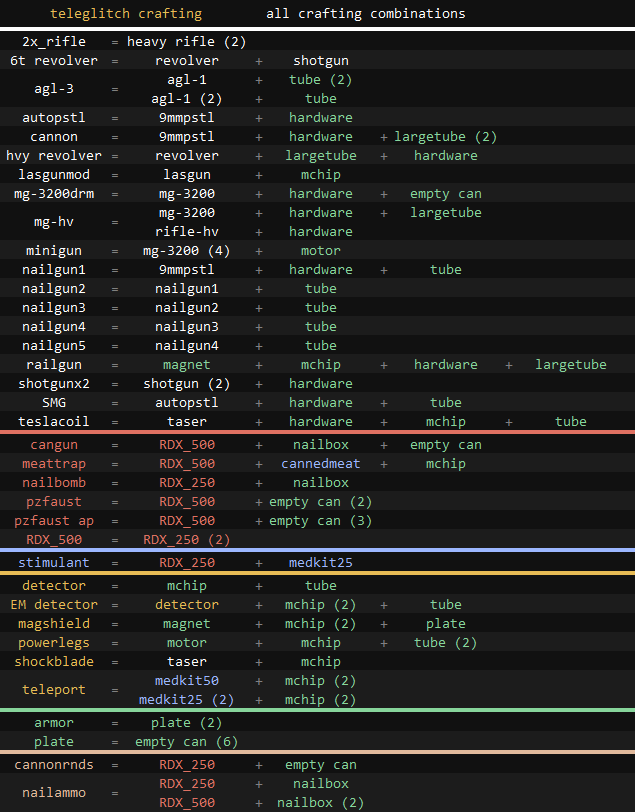Click the "nailbox (2)" ingredient
The width and height of the screenshot is (635, 812).
coord(321,803)
